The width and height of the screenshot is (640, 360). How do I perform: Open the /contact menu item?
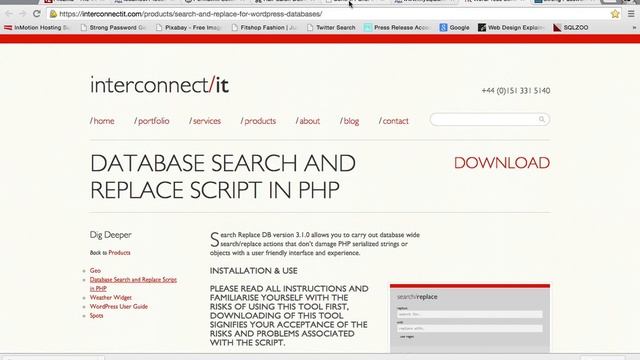pyautogui.click(x=393, y=121)
